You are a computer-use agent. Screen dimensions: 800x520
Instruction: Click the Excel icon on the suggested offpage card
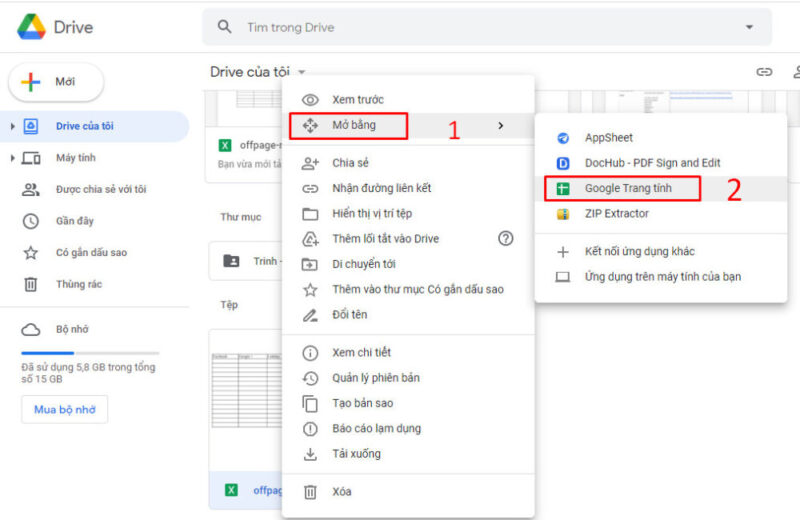224,145
